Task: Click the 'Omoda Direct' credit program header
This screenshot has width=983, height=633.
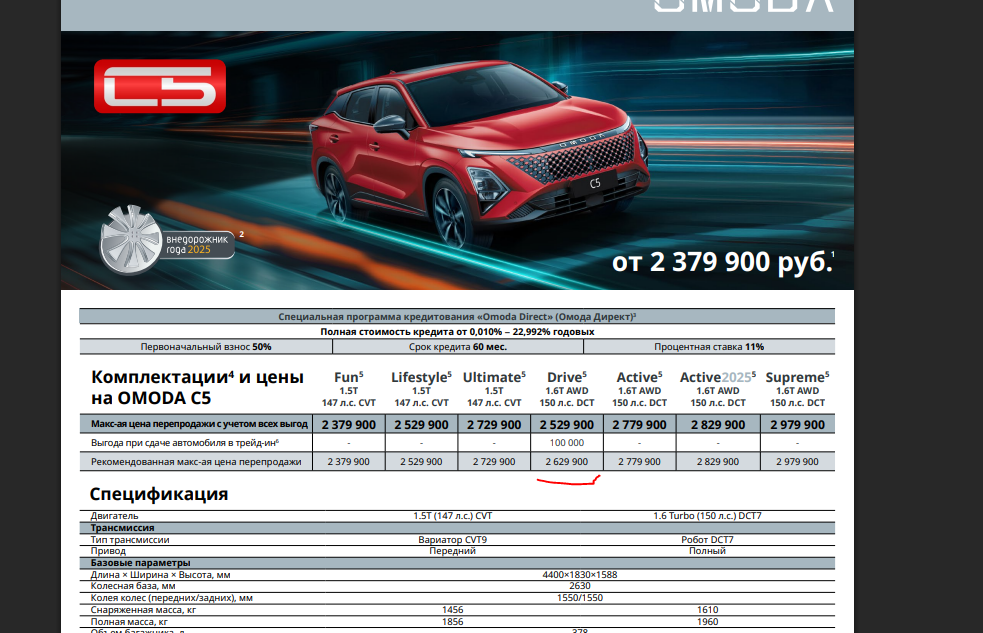Action: pos(457,316)
